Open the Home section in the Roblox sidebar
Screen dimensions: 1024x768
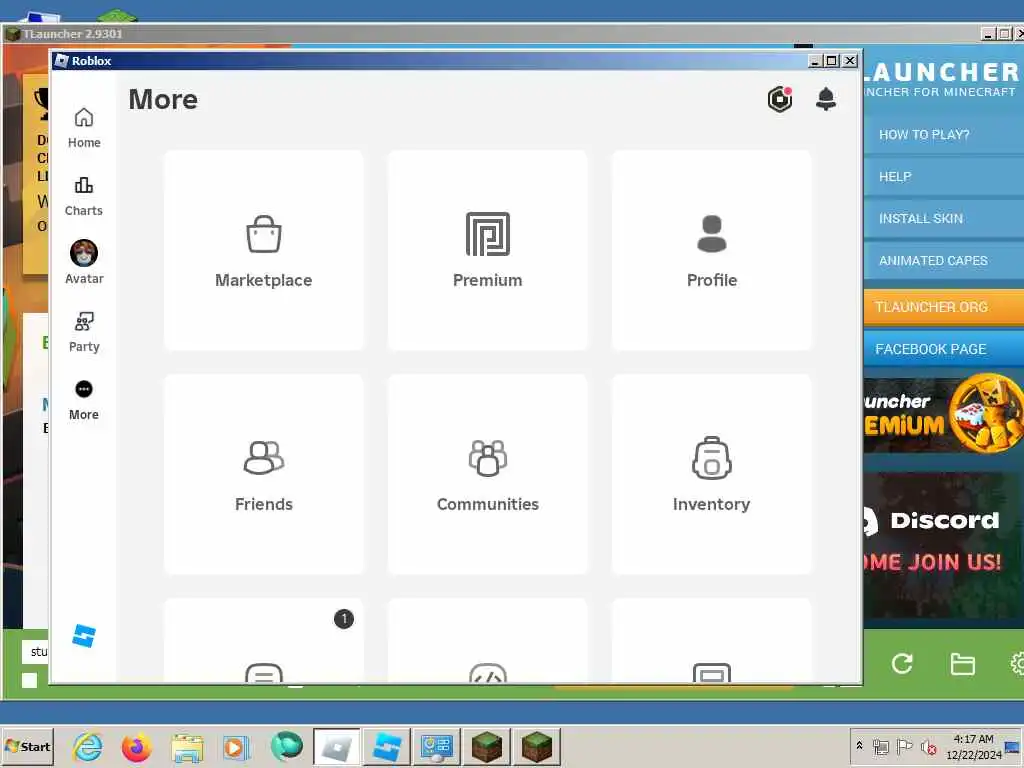[x=84, y=128]
